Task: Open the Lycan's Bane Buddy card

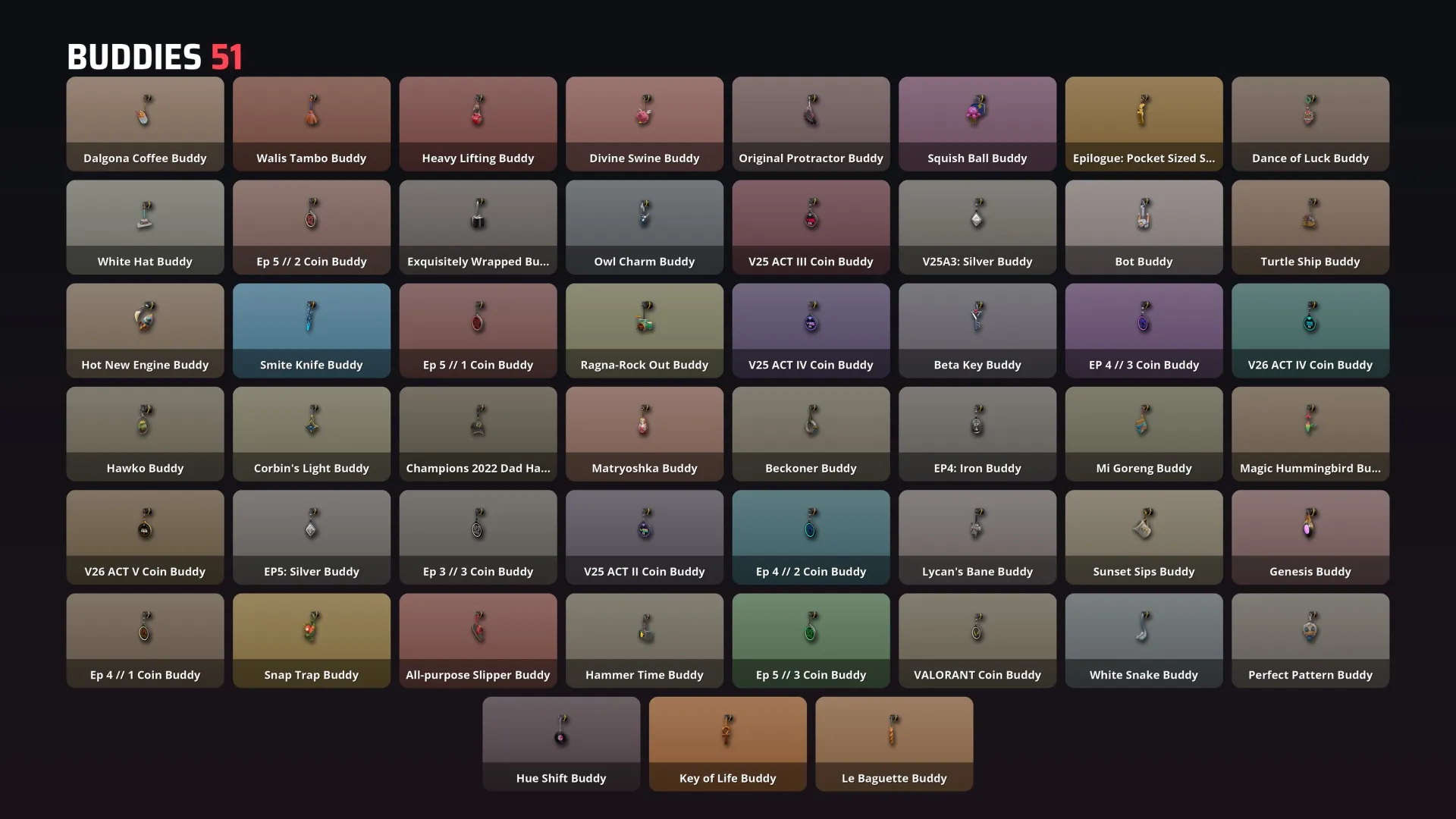Action: tap(977, 537)
